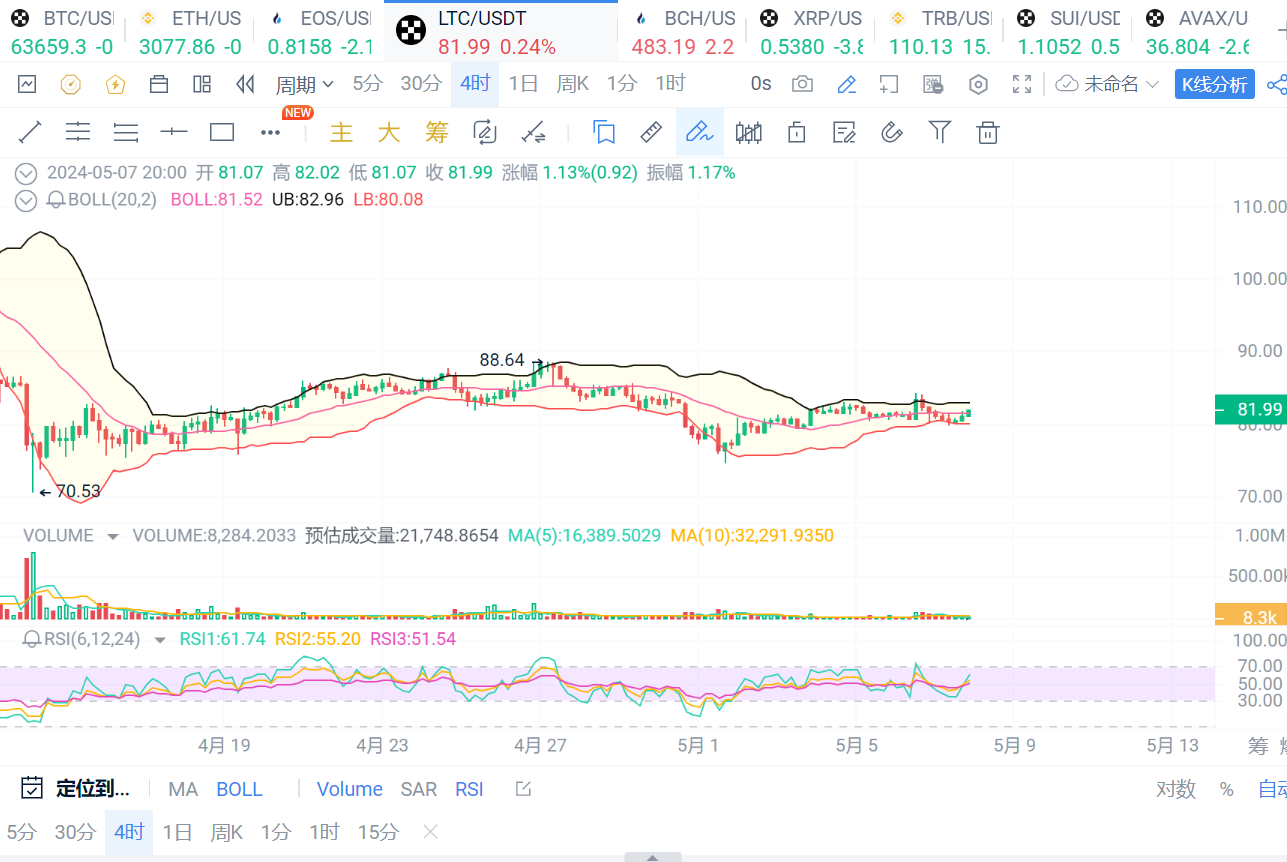Image resolution: width=1287 pixels, height=862 pixels.
Task: Click the trash icon to delete drawings
Action: pyautogui.click(x=988, y=132)
